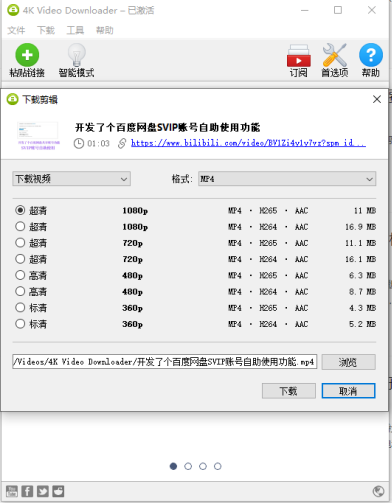Click the Reddit icon in bottom bar

58,491
